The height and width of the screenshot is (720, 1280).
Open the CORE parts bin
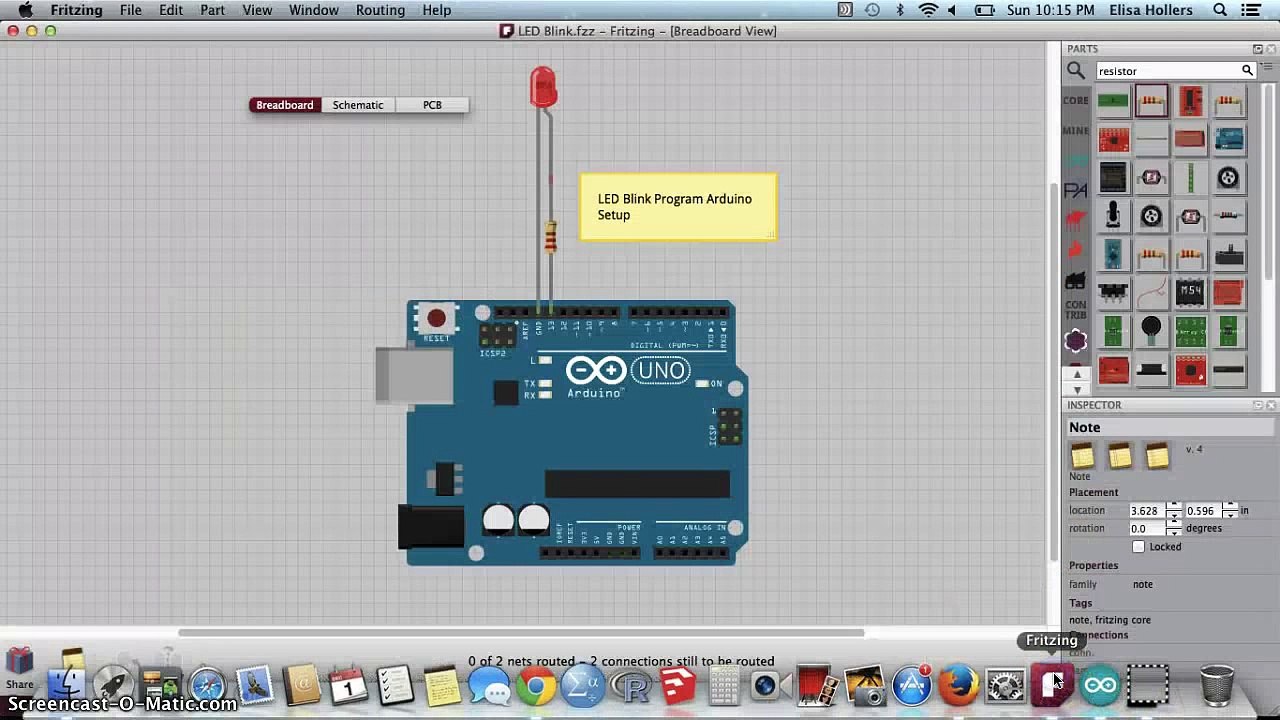1076,100
